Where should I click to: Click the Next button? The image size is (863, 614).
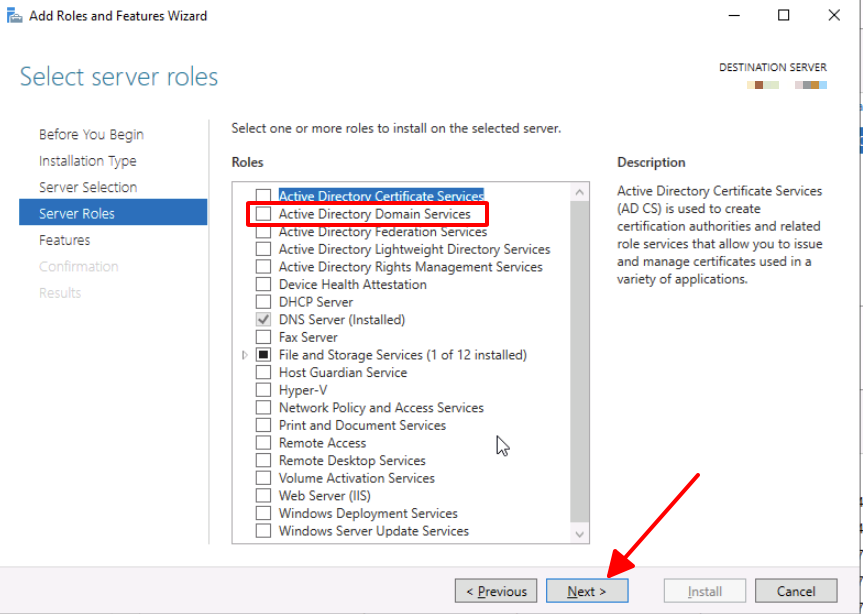pyautogui.click(x=588, y=591)
